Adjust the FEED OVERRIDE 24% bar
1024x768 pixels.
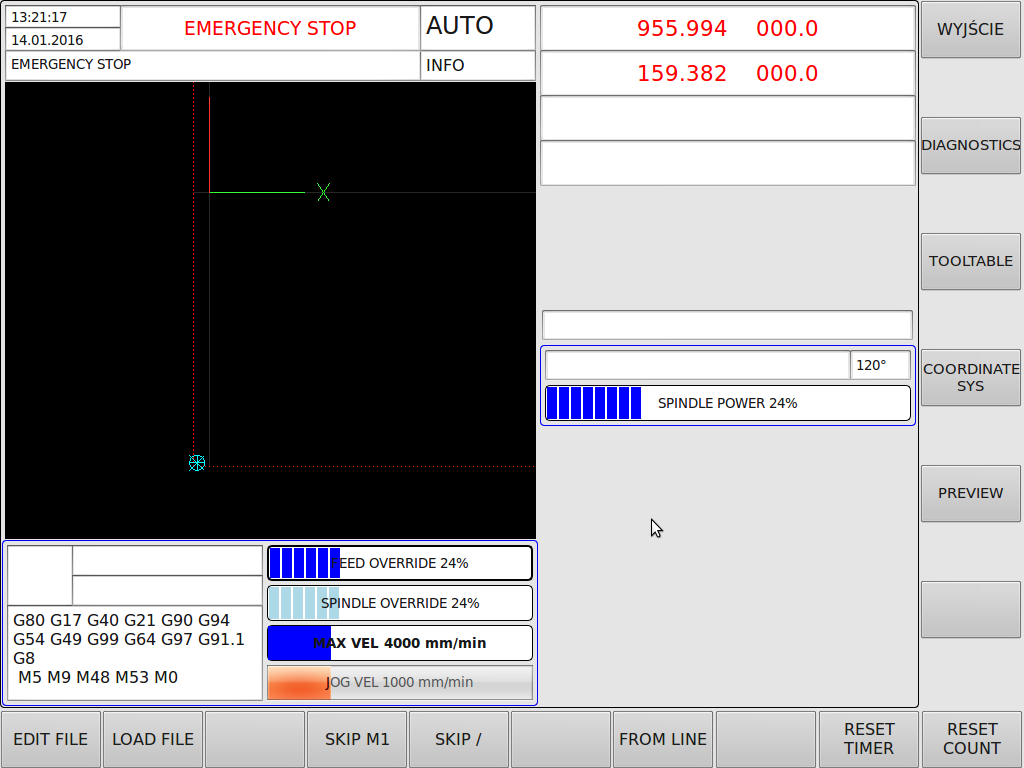pos(400,563)
